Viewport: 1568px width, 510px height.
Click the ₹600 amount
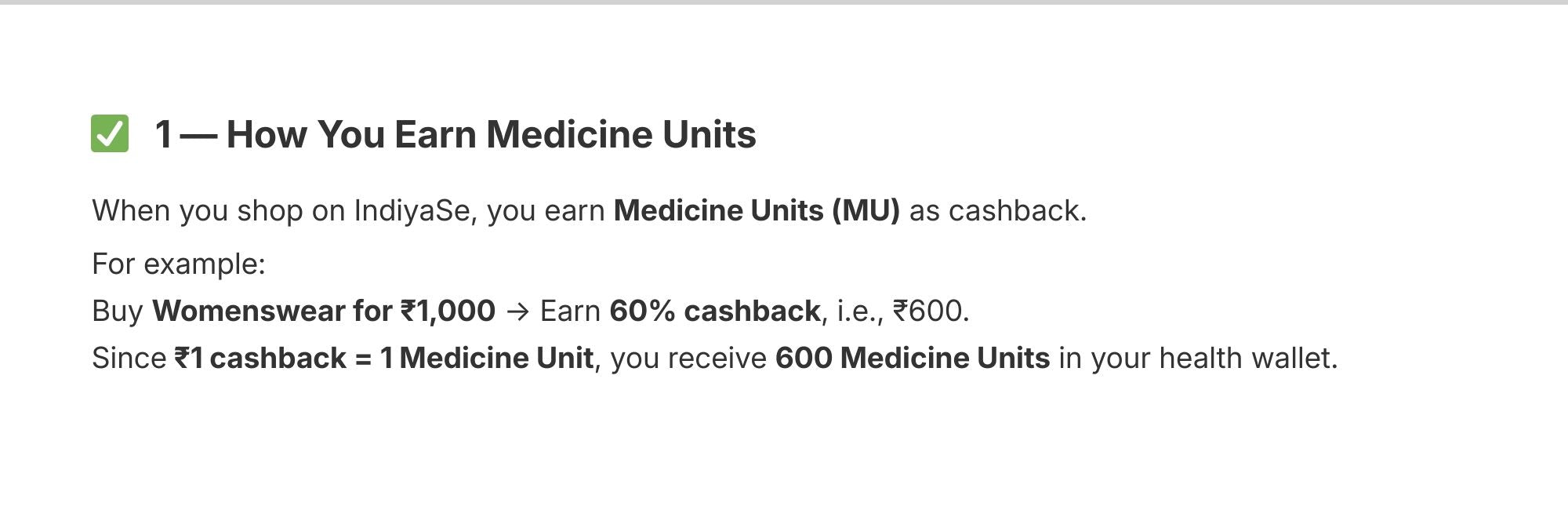(x=929, y=311)
